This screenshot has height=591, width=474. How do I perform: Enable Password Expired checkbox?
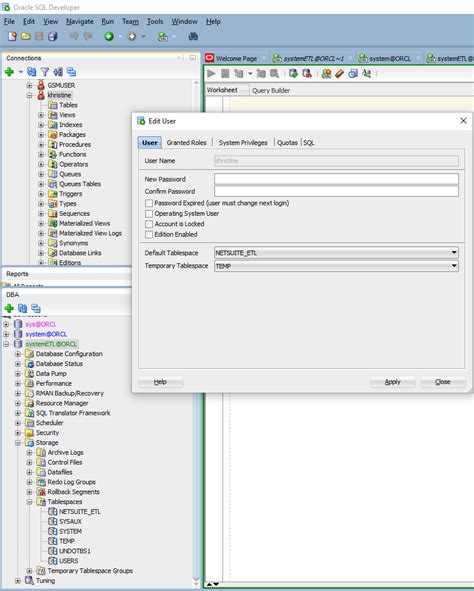[149, 203]
